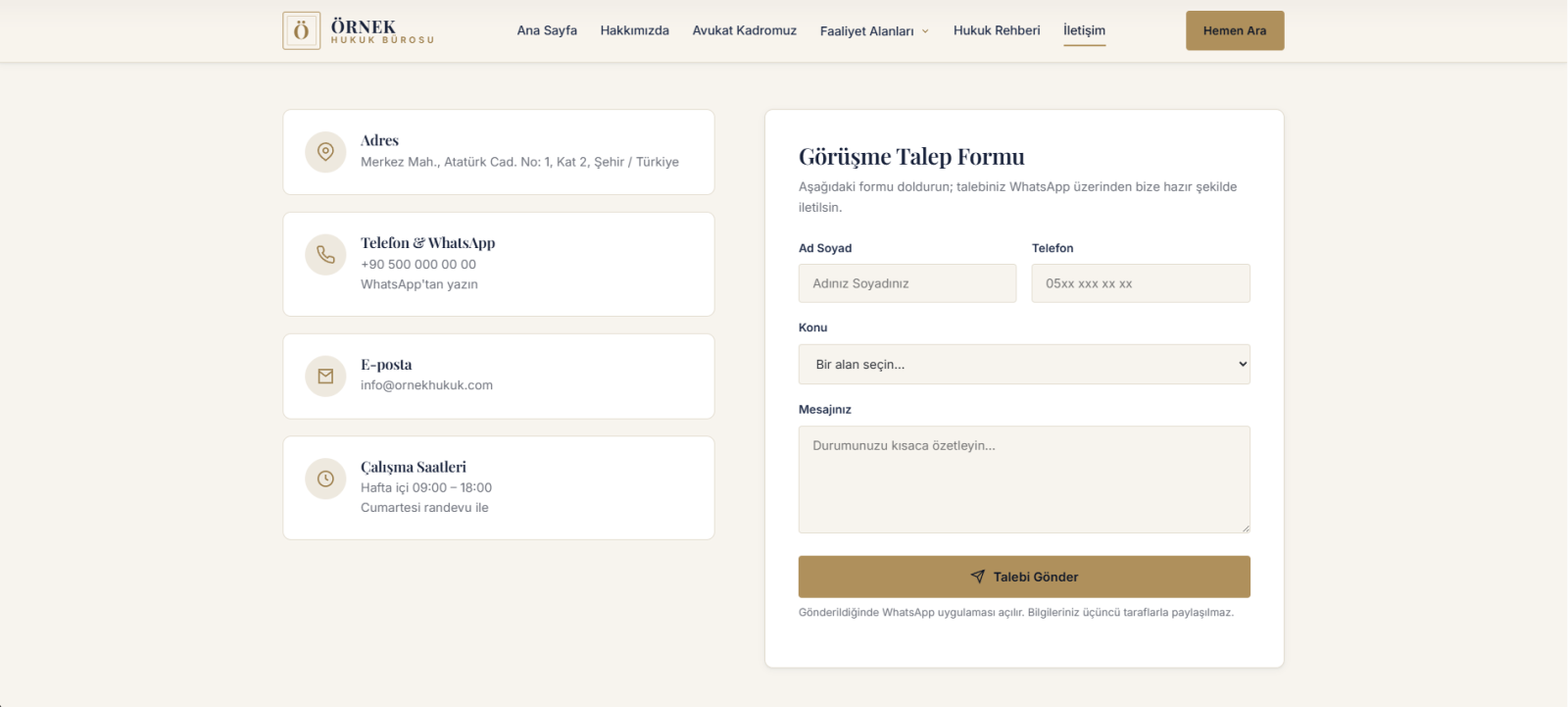Click the info@ornekhukuk.com email address
1568x707 pixels.
point(426,385)
